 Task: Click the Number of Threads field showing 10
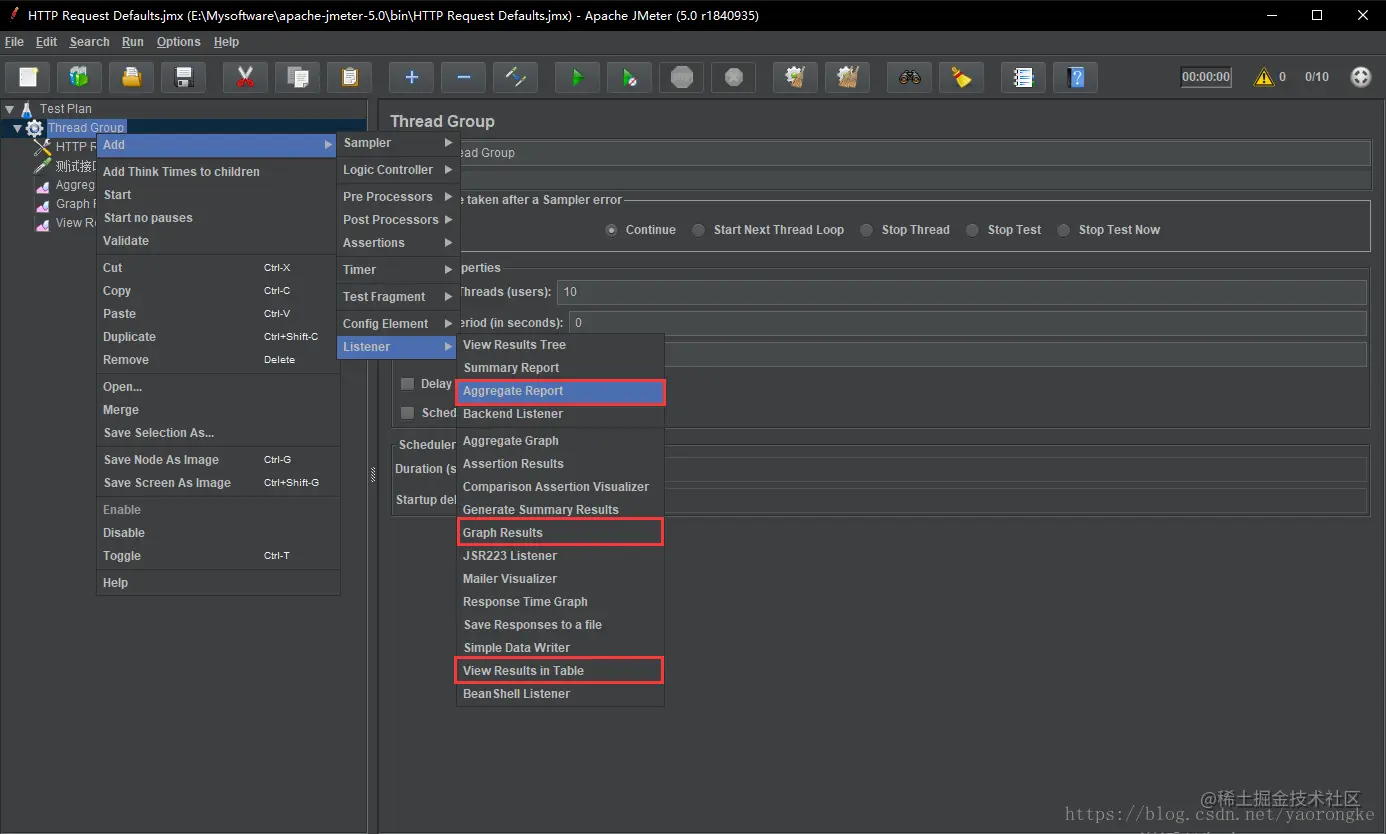pyautogui.click(x=962, y=292)
